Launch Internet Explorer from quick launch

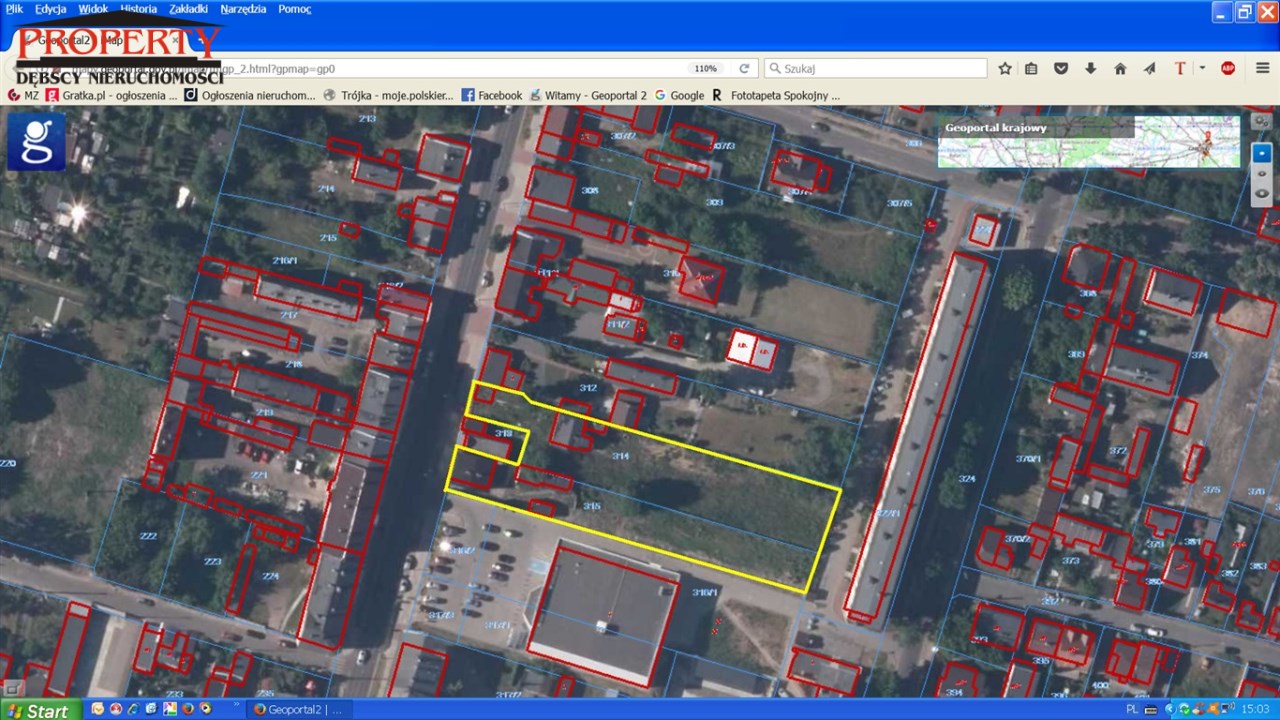[134, 709]
